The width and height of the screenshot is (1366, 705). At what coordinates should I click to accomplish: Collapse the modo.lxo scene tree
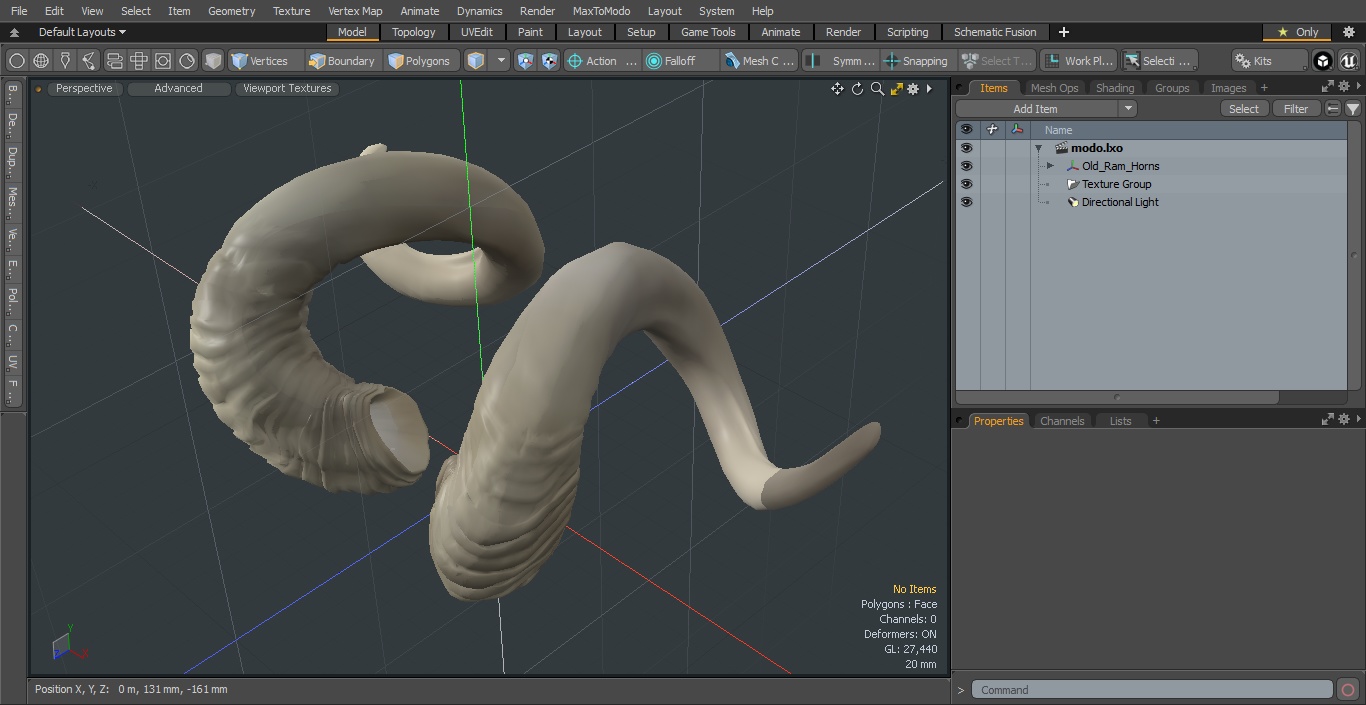(x=1039, y=148)
